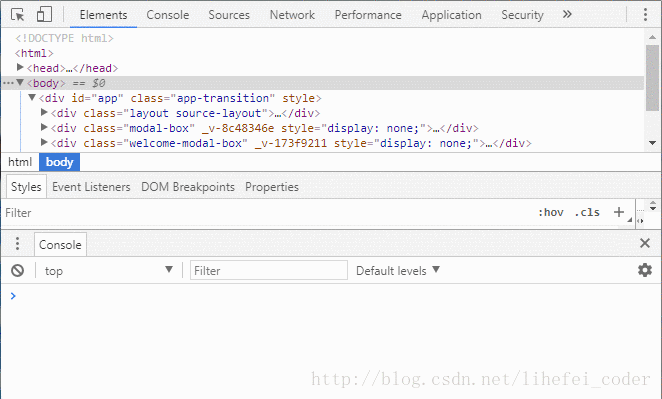662x399 pixels.
Task: Click the ellipsis beside the body row
Action: pyautogui.click(x=8, y=83)
